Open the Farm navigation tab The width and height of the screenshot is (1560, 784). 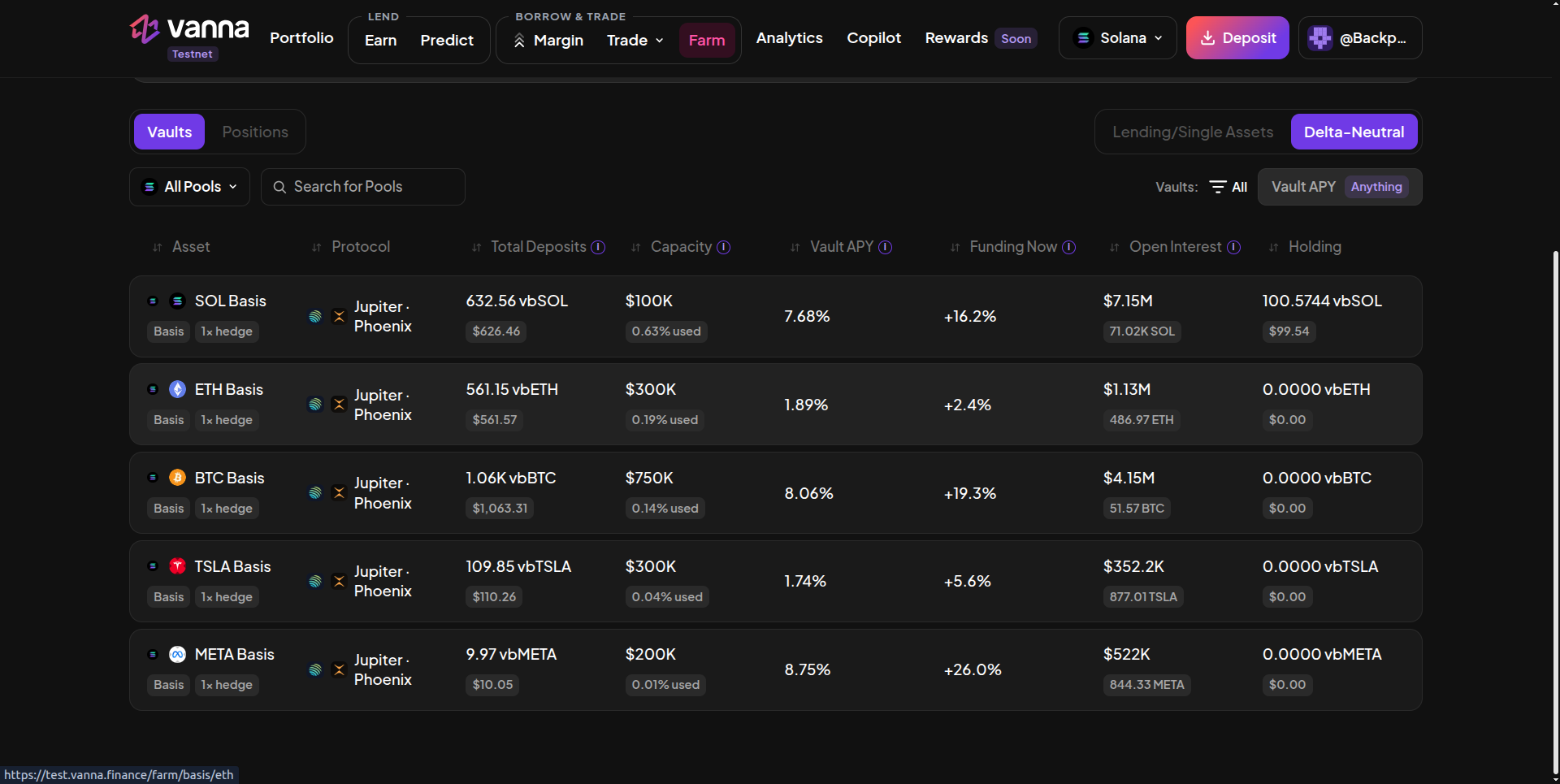pos(707,40)
